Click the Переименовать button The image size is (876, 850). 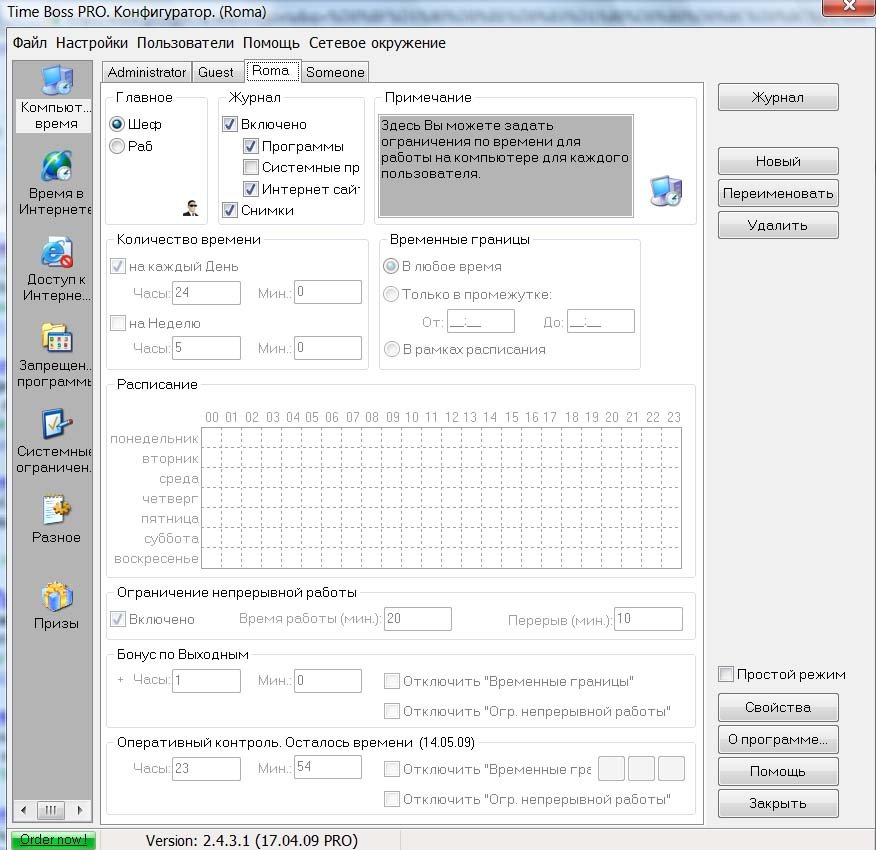[x=778, y=193]
